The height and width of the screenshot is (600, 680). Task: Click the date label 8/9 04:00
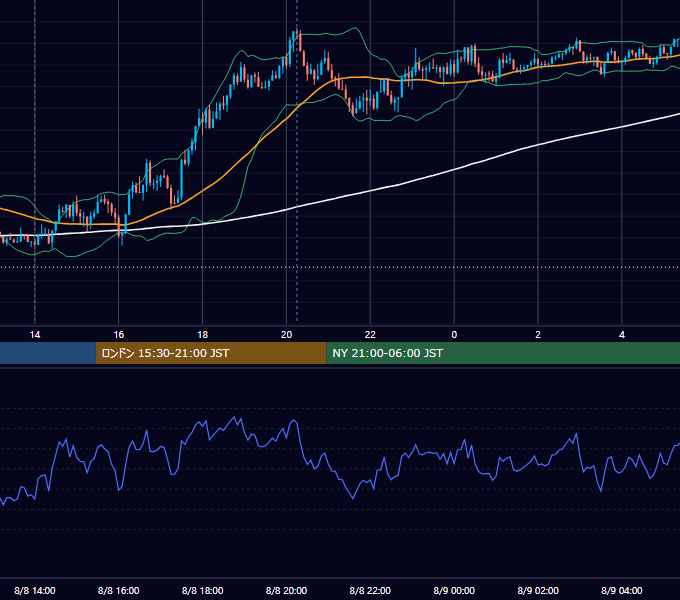(x=622, y=590)
